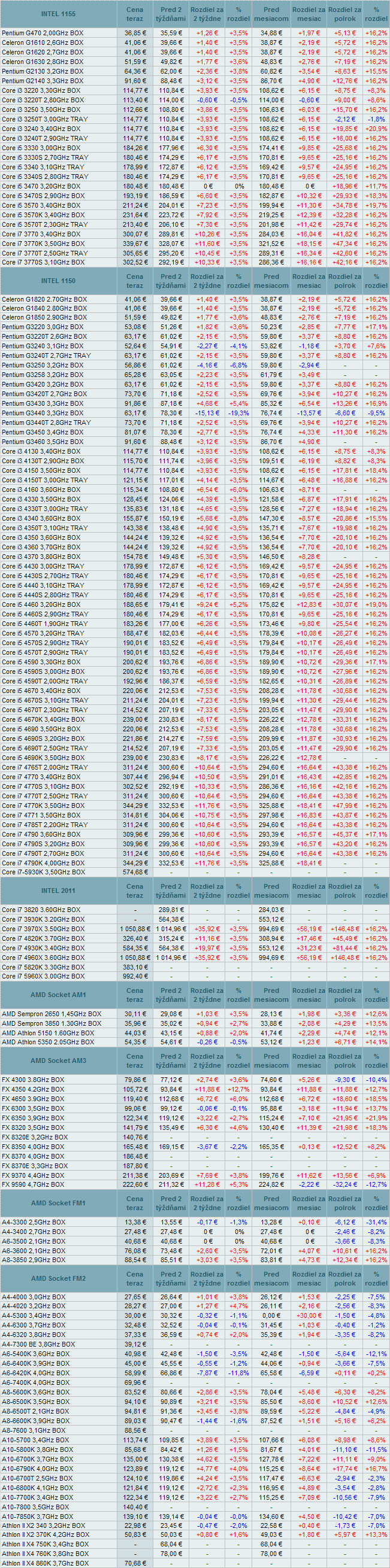Viewport: 390px width, 1568px height.
Task: Select A6-6420K 4,0GHz BOX entry
Action: tap(35, 1373)
